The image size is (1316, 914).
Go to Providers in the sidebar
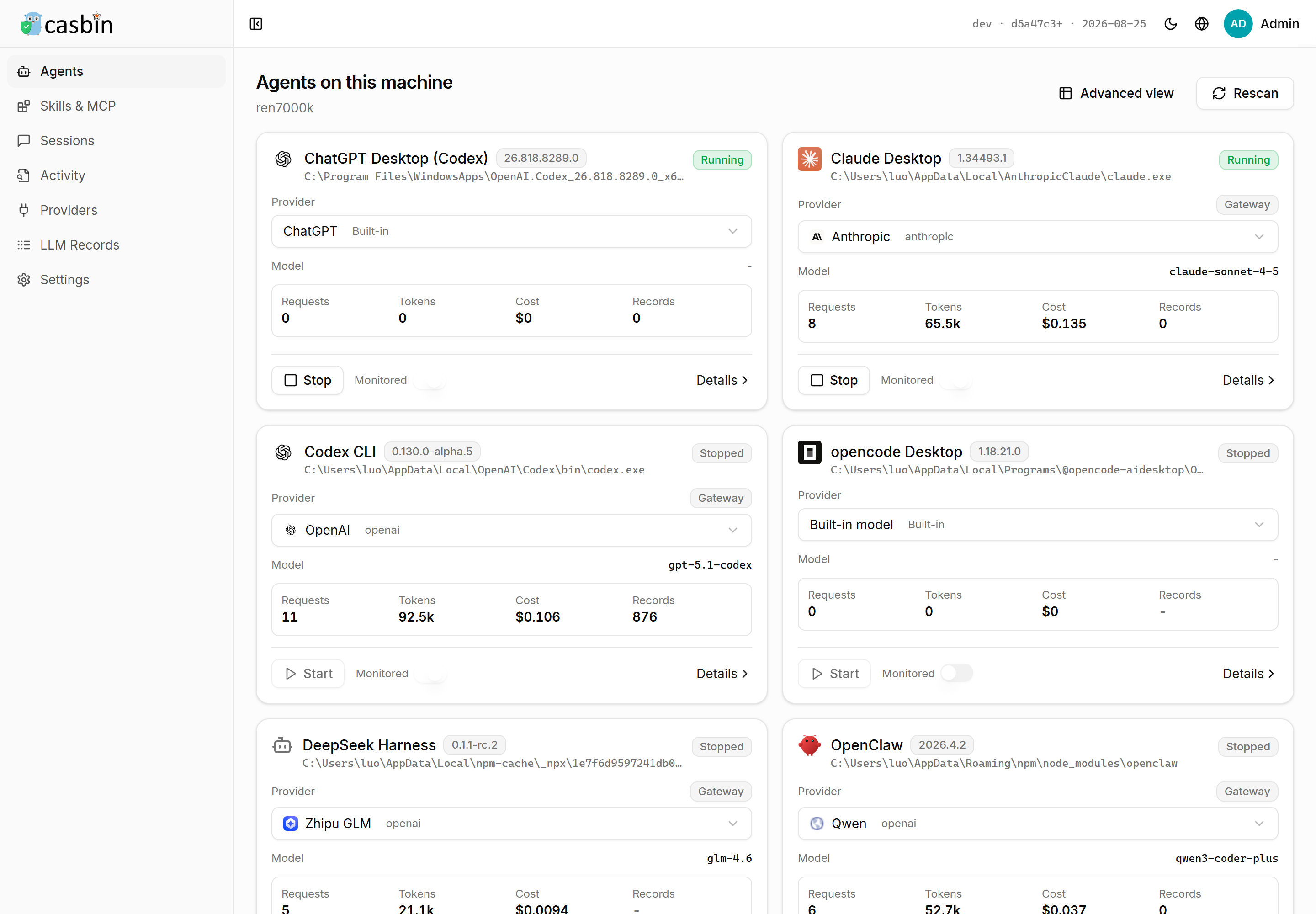click(116, 210)
